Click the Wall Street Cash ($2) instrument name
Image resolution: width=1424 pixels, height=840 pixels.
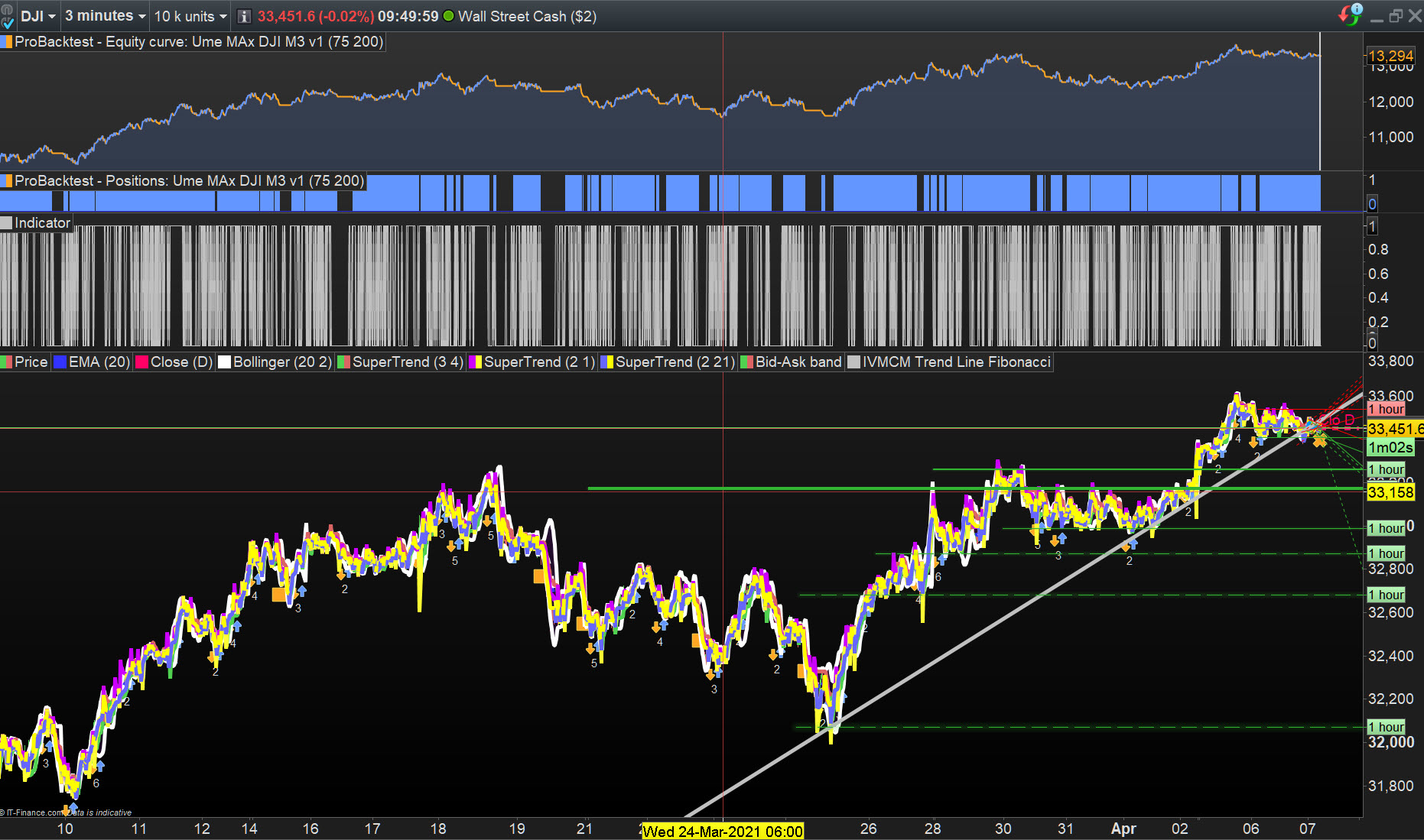pyautogui.click(x=527, y=16)
